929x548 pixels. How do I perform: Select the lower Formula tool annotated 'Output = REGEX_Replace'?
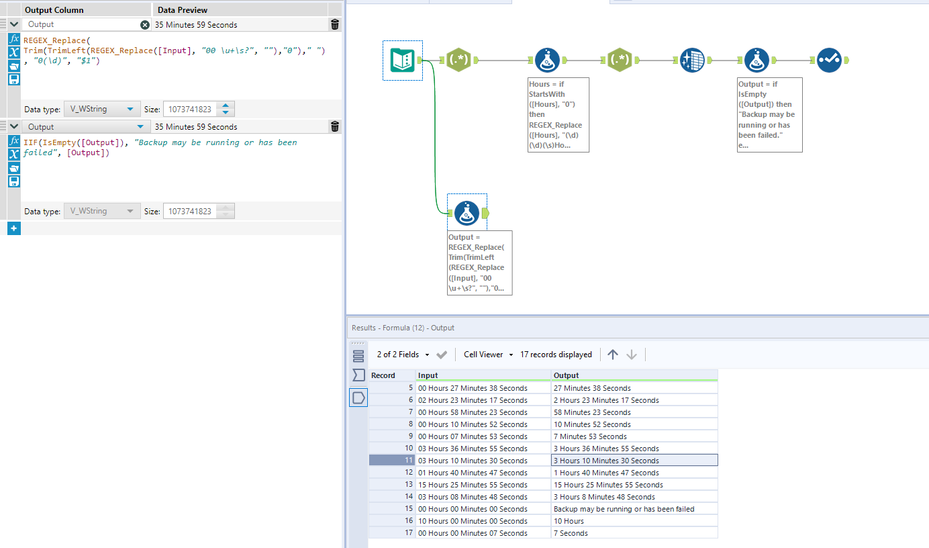pyautogui.click(x=466, y=213)
